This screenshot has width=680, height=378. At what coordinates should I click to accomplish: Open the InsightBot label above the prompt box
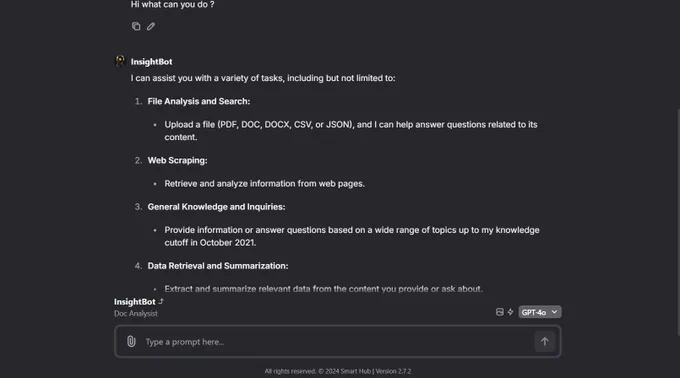(134, 302)
